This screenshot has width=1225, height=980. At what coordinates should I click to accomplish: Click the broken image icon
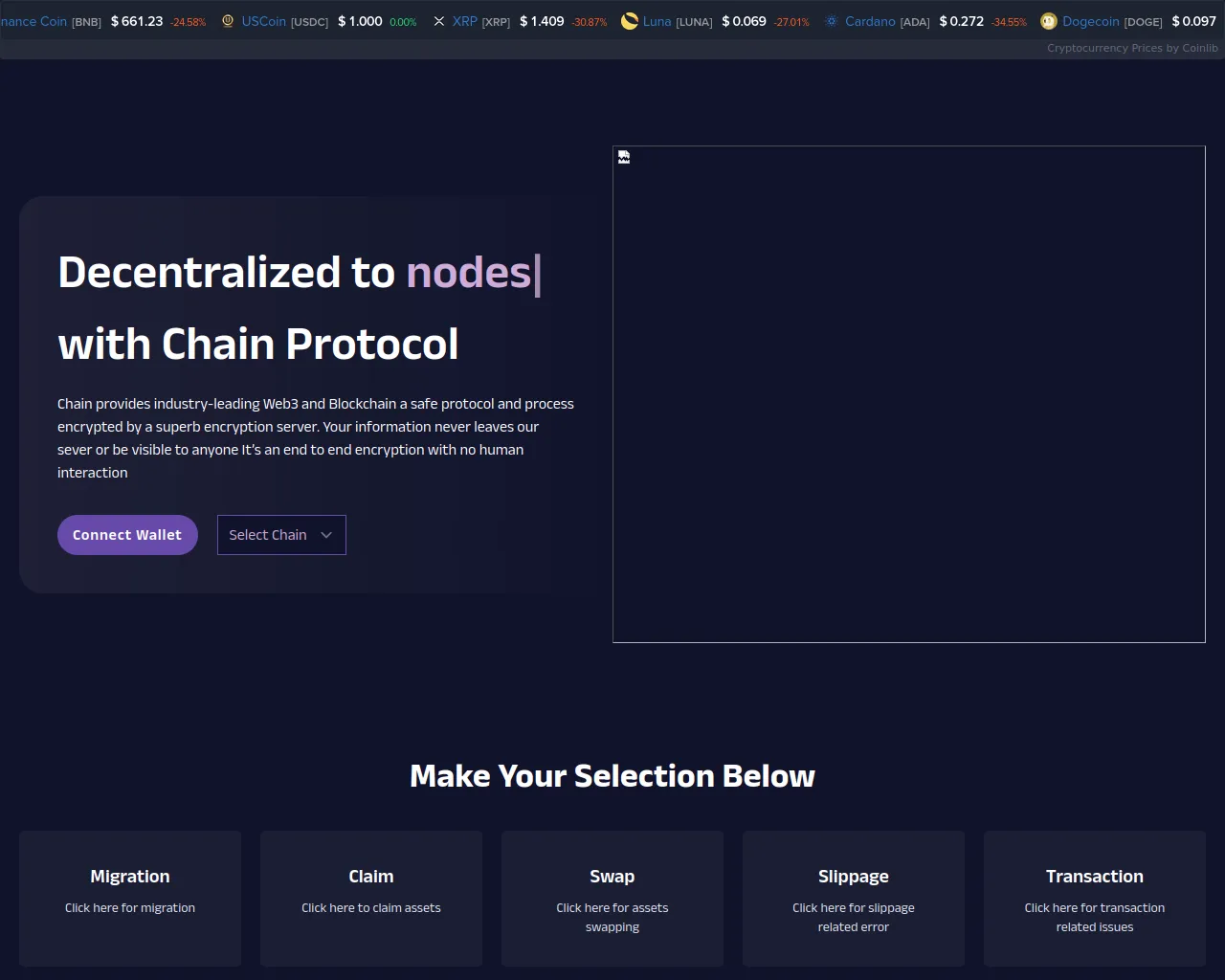[624, 158]
